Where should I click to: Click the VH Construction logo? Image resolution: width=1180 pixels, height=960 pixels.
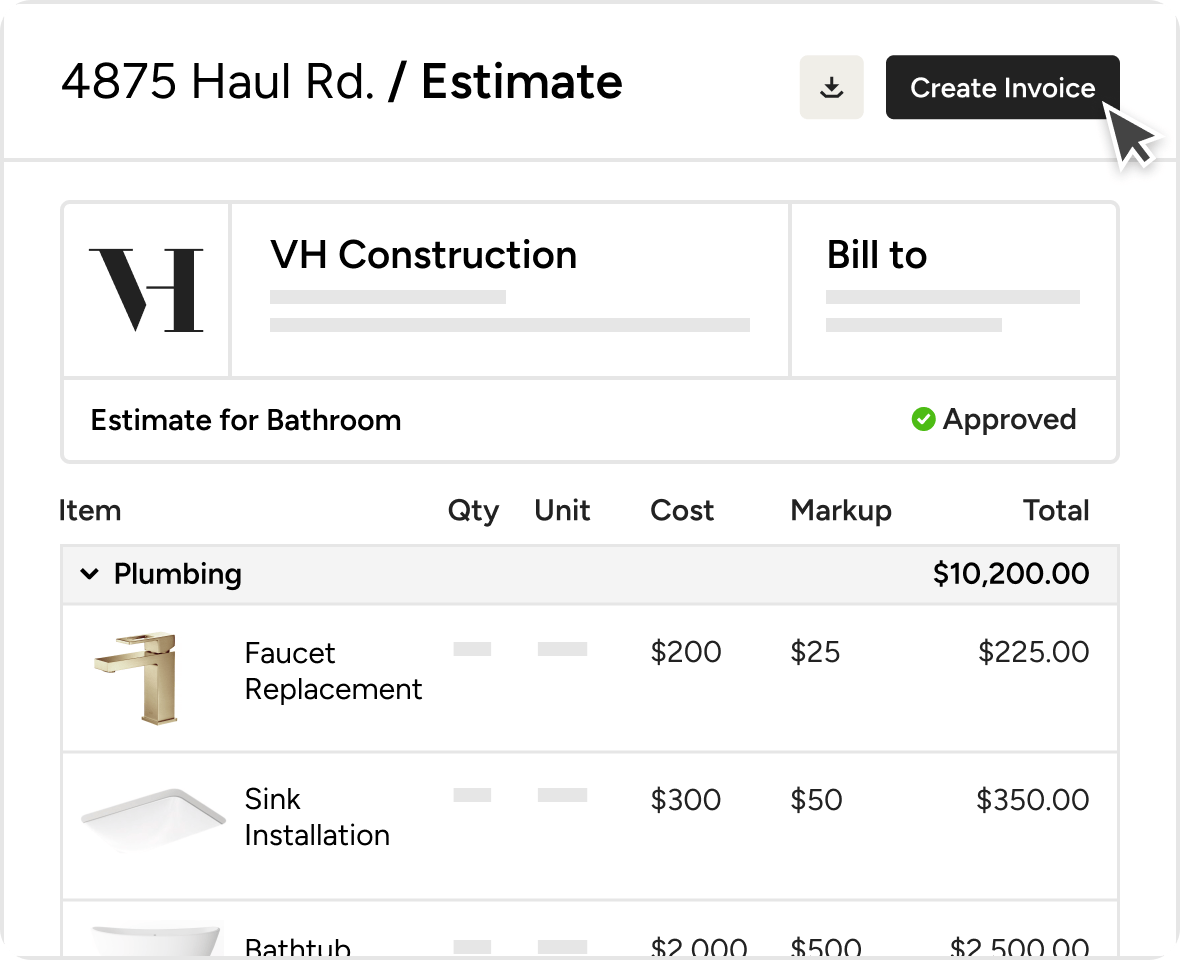click(x=146, y=290)
